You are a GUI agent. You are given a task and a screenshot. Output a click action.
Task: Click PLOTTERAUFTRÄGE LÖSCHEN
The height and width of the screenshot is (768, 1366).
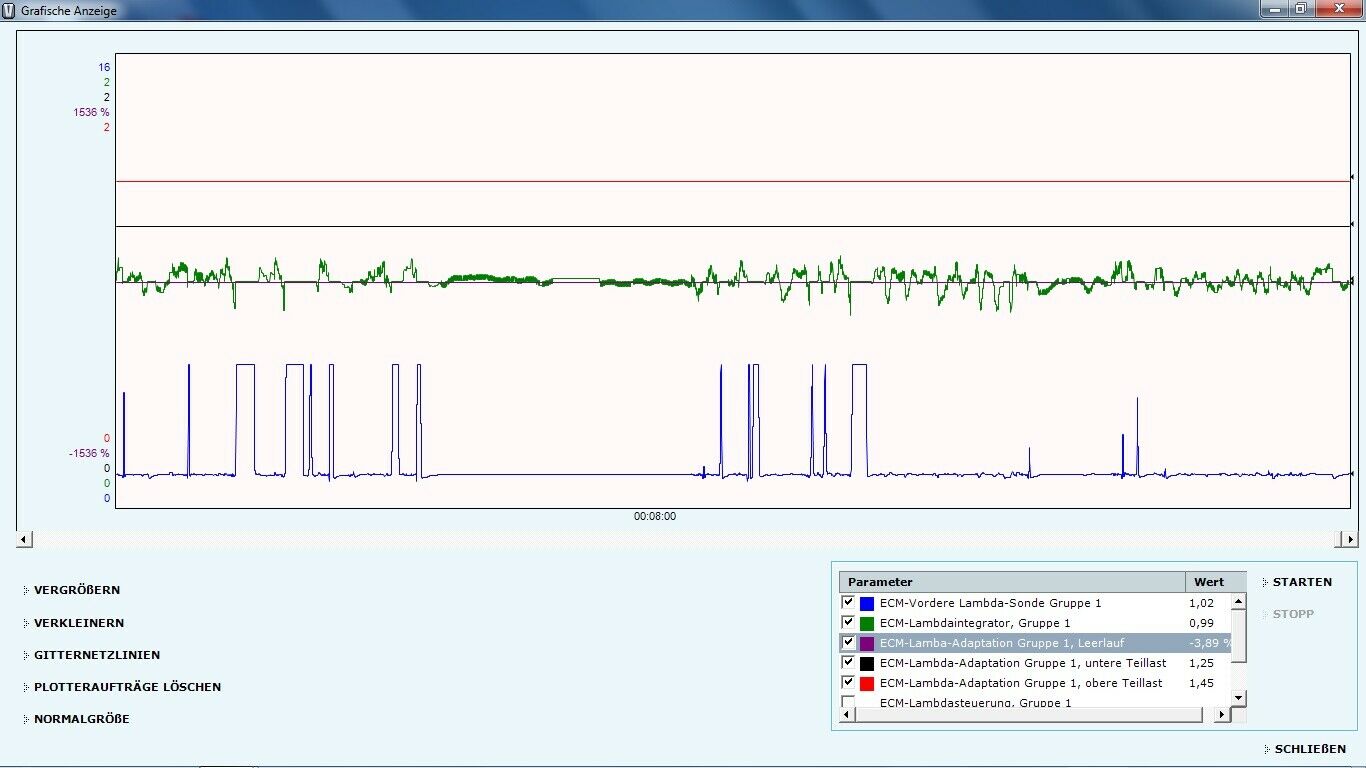click(x=127, y=687)
